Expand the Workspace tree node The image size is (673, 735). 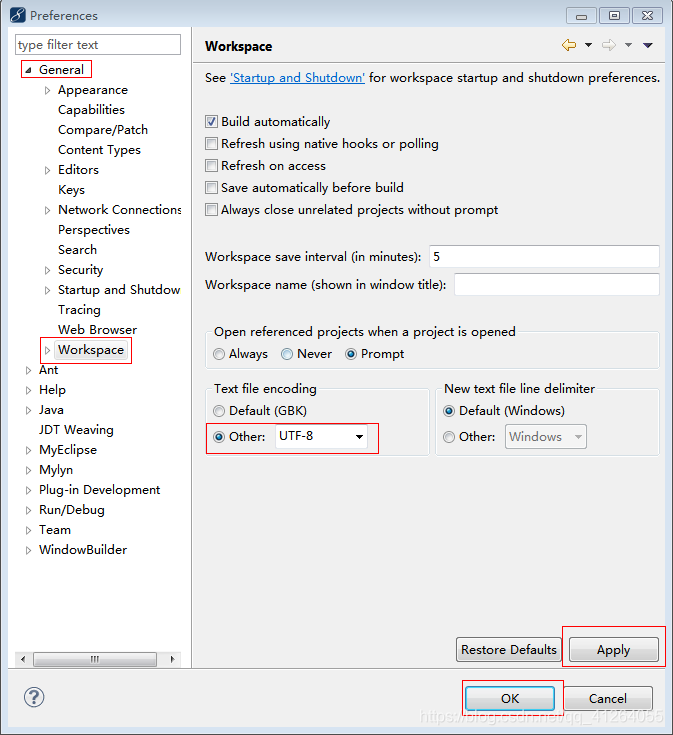click(47, 350)
